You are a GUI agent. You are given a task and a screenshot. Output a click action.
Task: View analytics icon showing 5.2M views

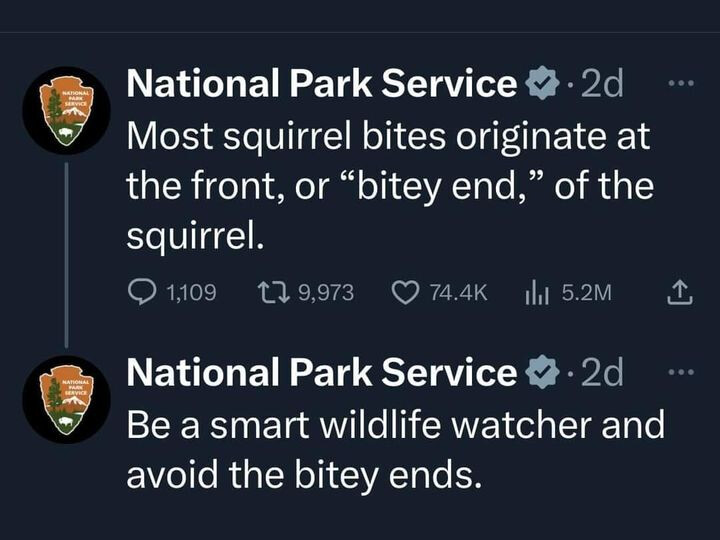[x=537, y=291]
